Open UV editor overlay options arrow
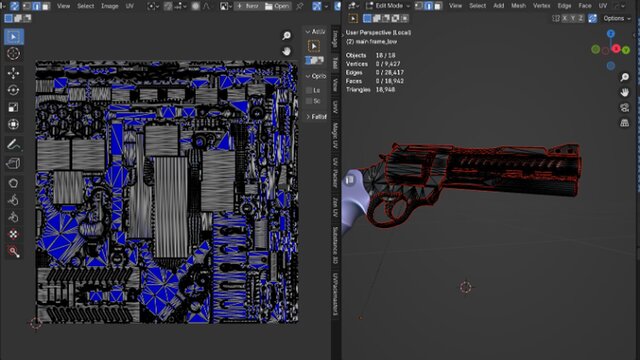This screenshot has width=640, height=360. (x=326, y=6)
